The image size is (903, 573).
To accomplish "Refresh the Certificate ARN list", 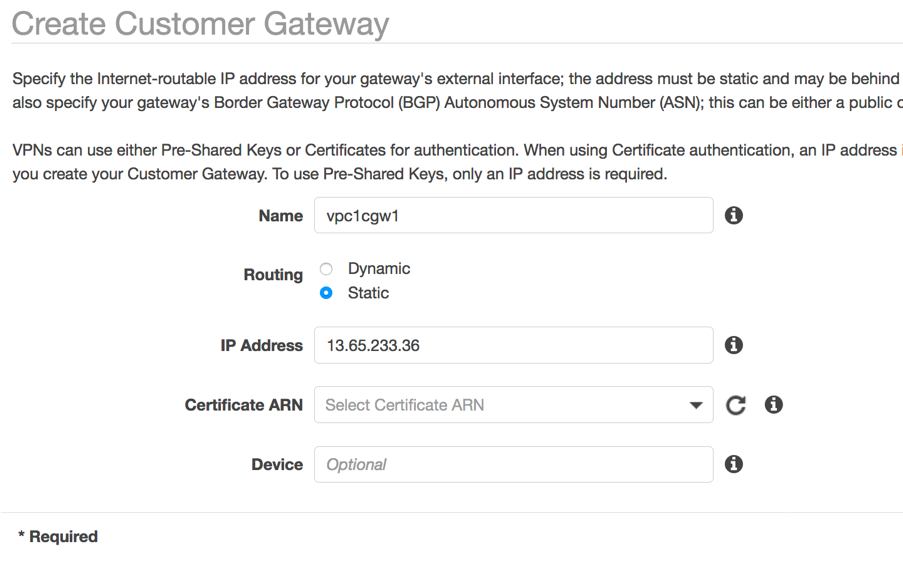I will [x=735, y=405].
